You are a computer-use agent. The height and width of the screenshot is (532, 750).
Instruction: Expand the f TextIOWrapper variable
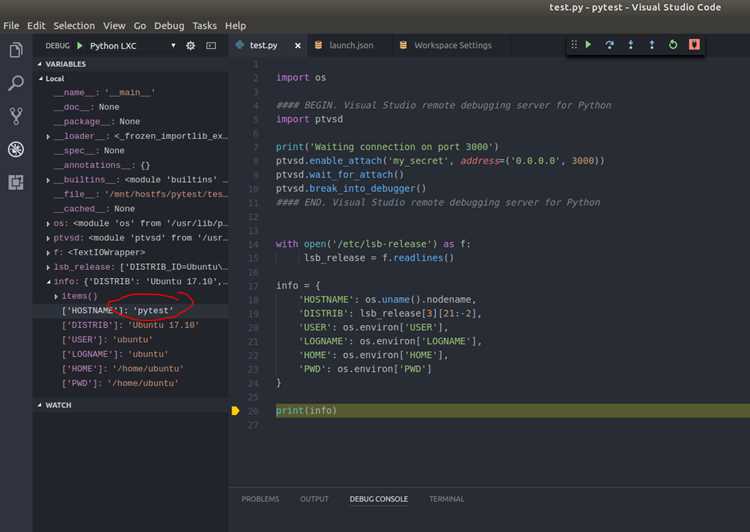[x=48, y=253]
